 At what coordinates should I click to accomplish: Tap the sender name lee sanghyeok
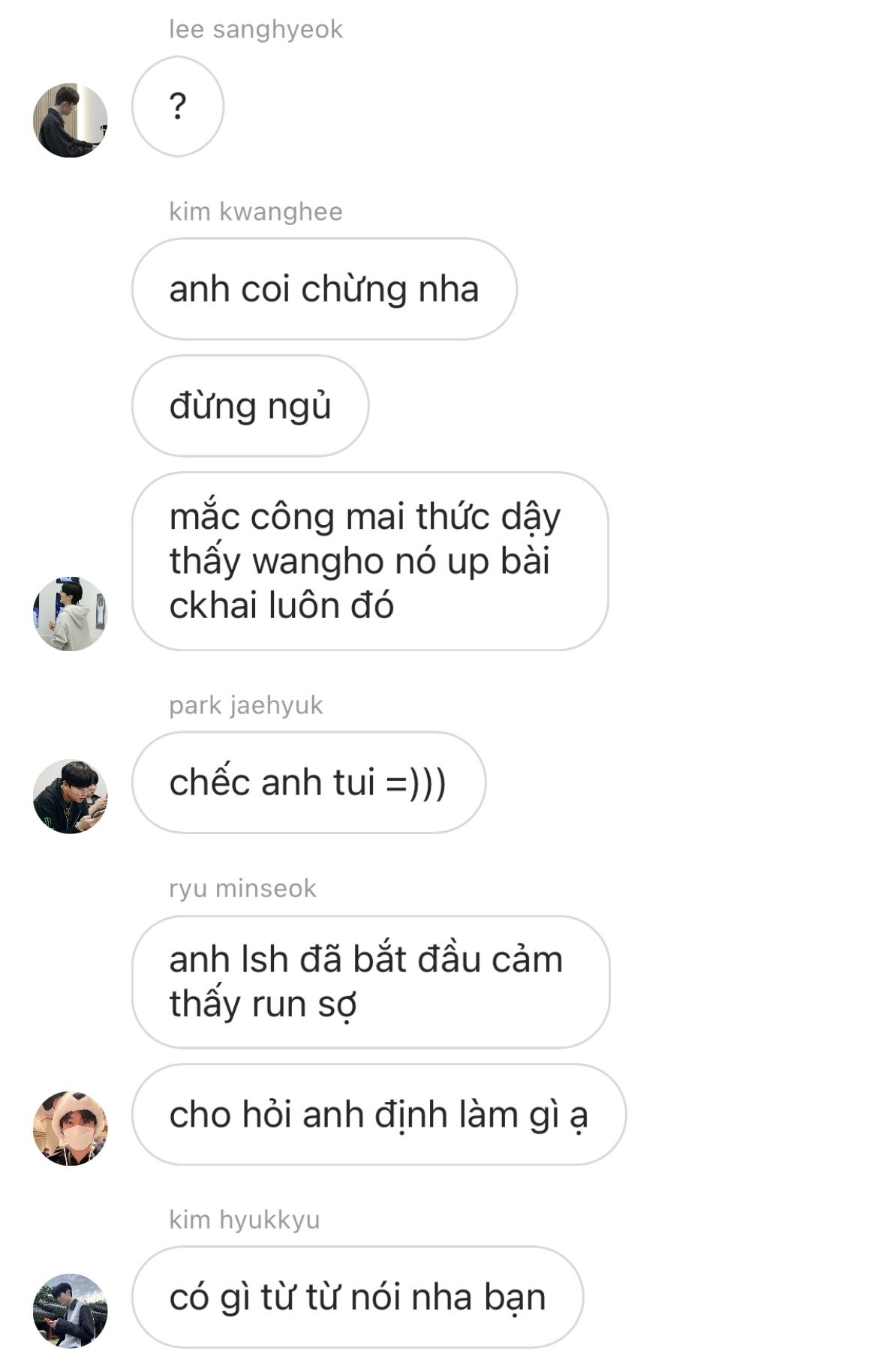pyautogui.click(x=256, y=29)
